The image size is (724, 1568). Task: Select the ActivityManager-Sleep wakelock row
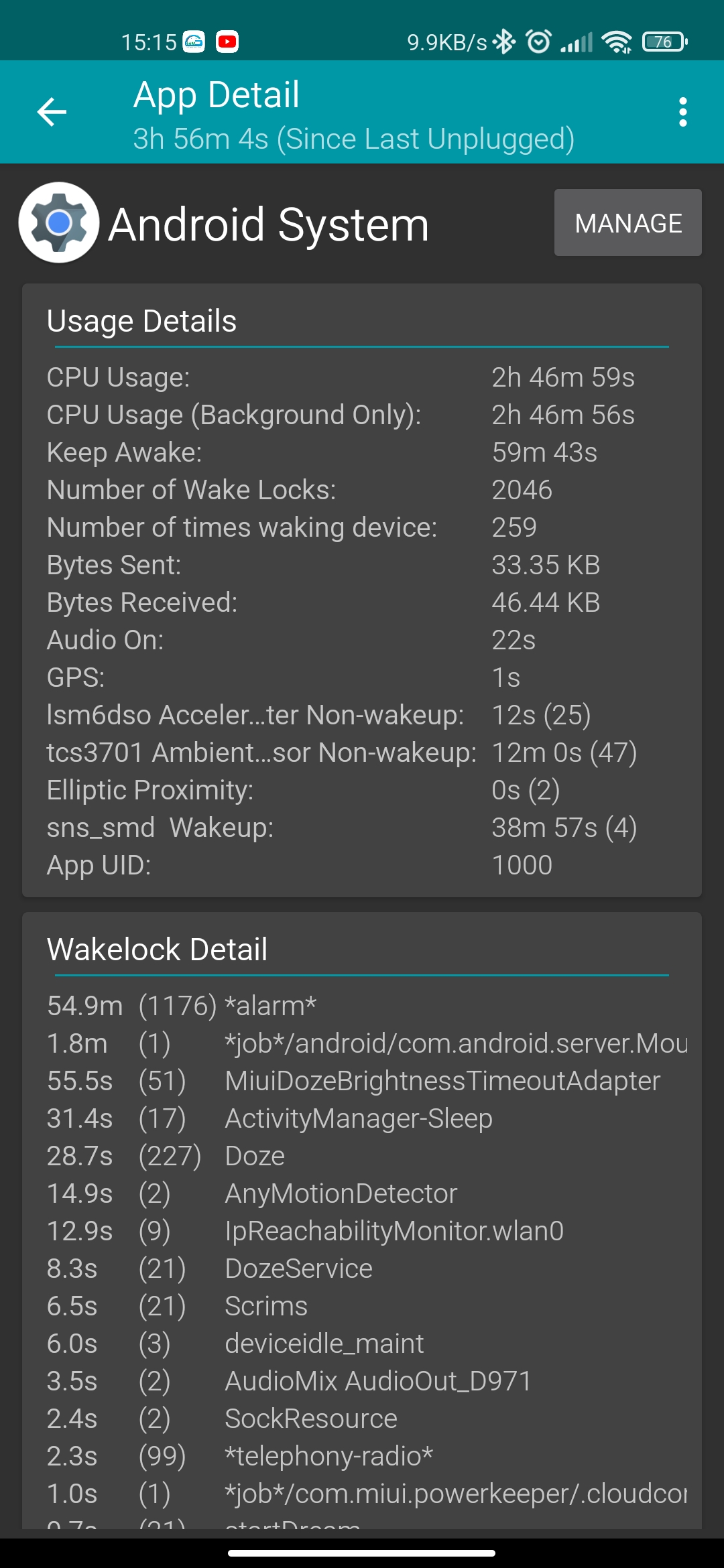tap(362, 1118)
